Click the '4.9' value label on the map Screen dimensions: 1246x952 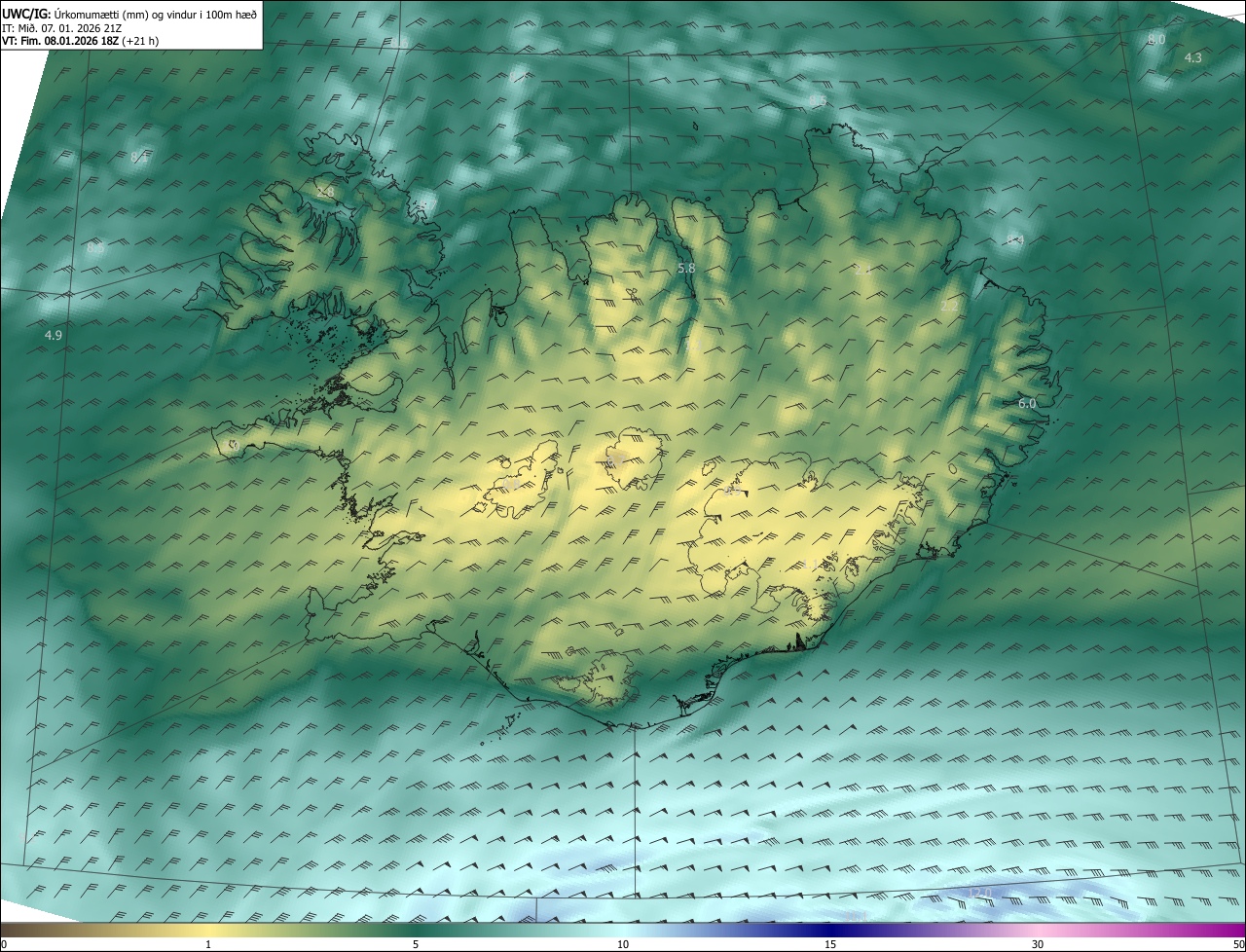point(54,335)
